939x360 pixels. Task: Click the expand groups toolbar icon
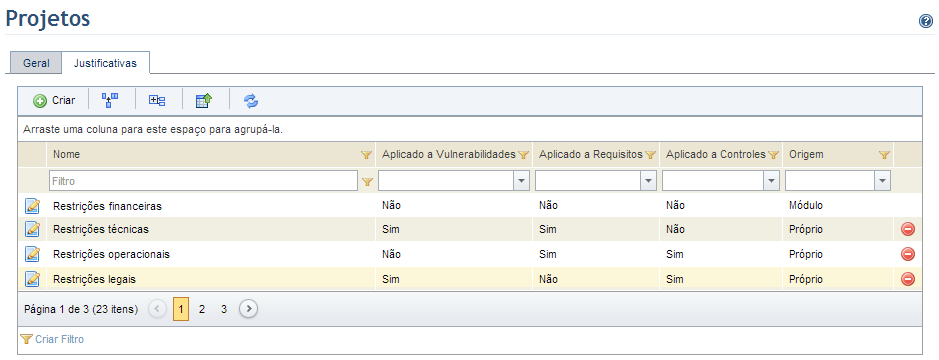157,101
